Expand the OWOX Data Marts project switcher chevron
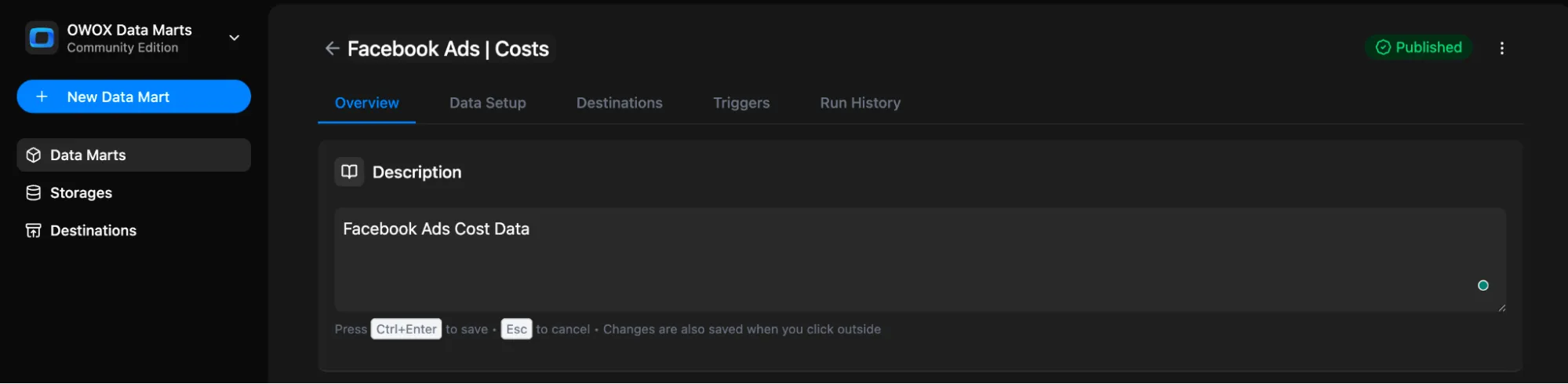Screen dimensions: 1568x384 (234, 38)
